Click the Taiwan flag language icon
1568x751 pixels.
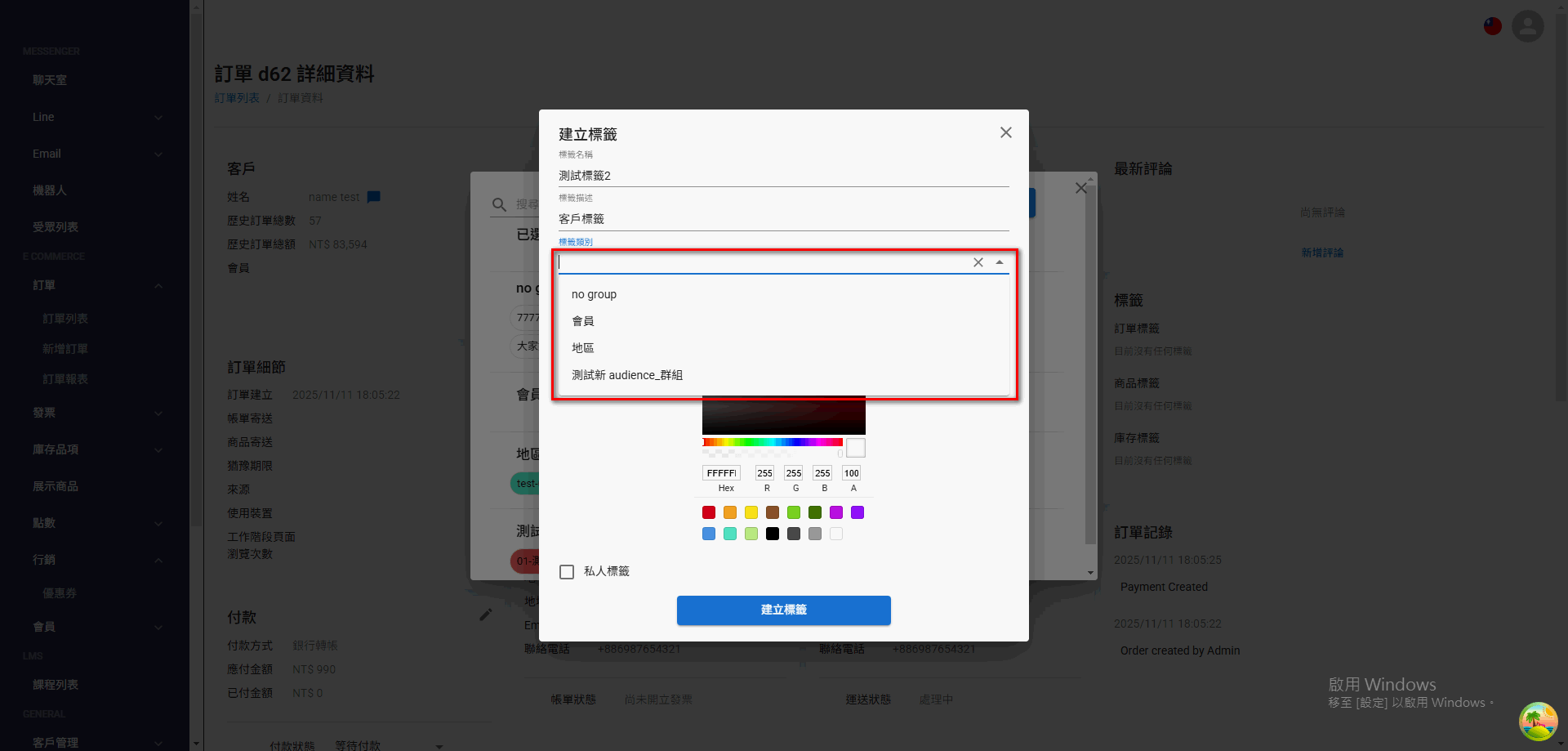pyautogui.click(x=1493, y=26)
